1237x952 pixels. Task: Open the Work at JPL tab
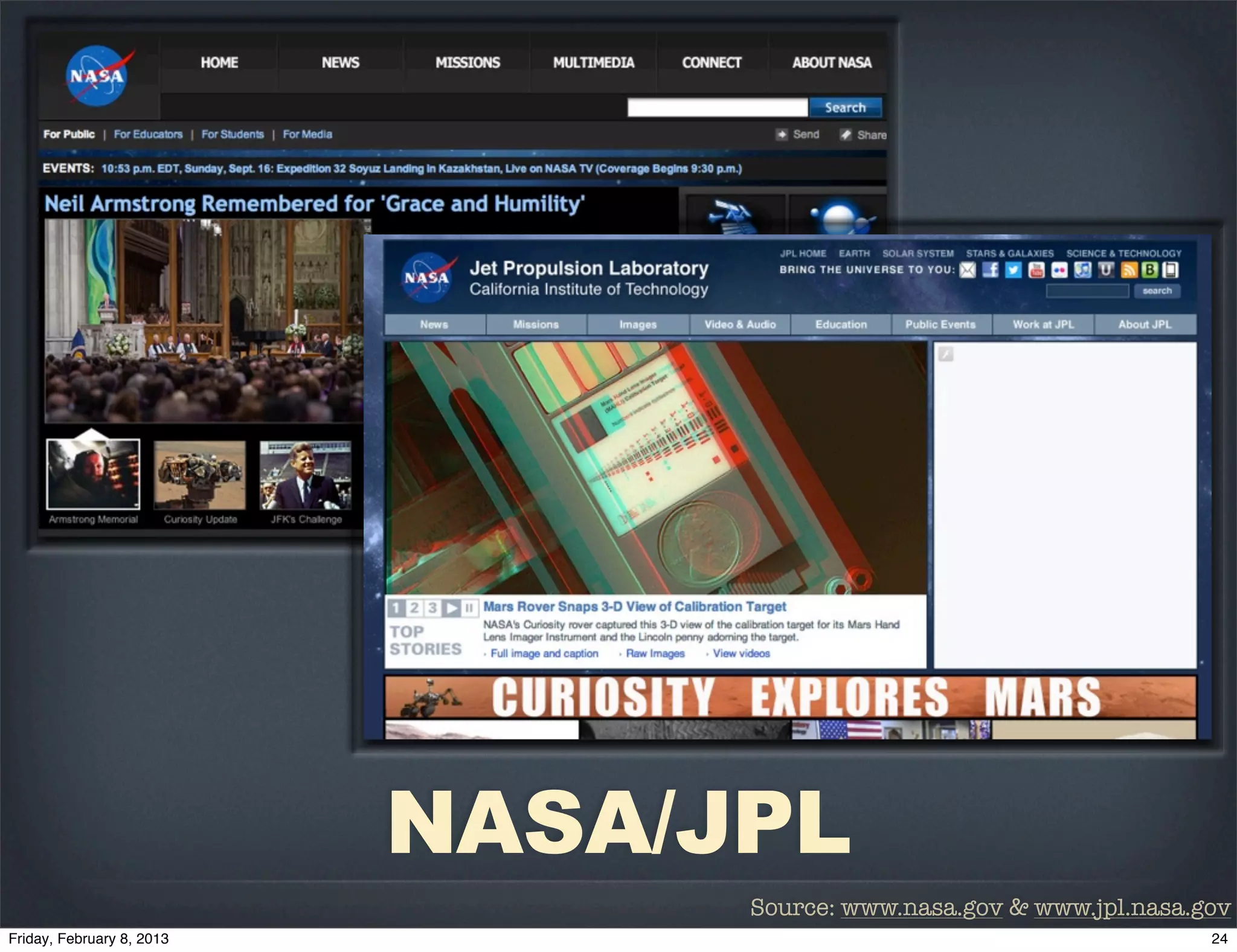coord(1043,324)
